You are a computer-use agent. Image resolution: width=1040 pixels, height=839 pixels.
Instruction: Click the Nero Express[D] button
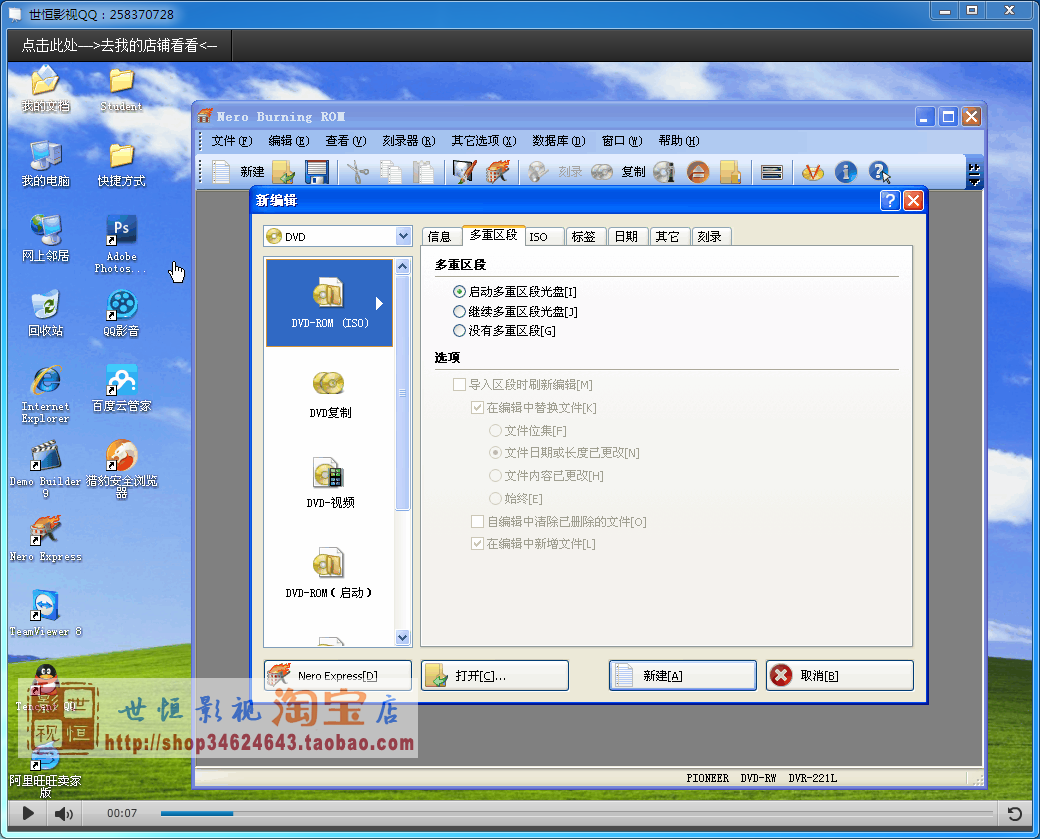tap(338, 675)
